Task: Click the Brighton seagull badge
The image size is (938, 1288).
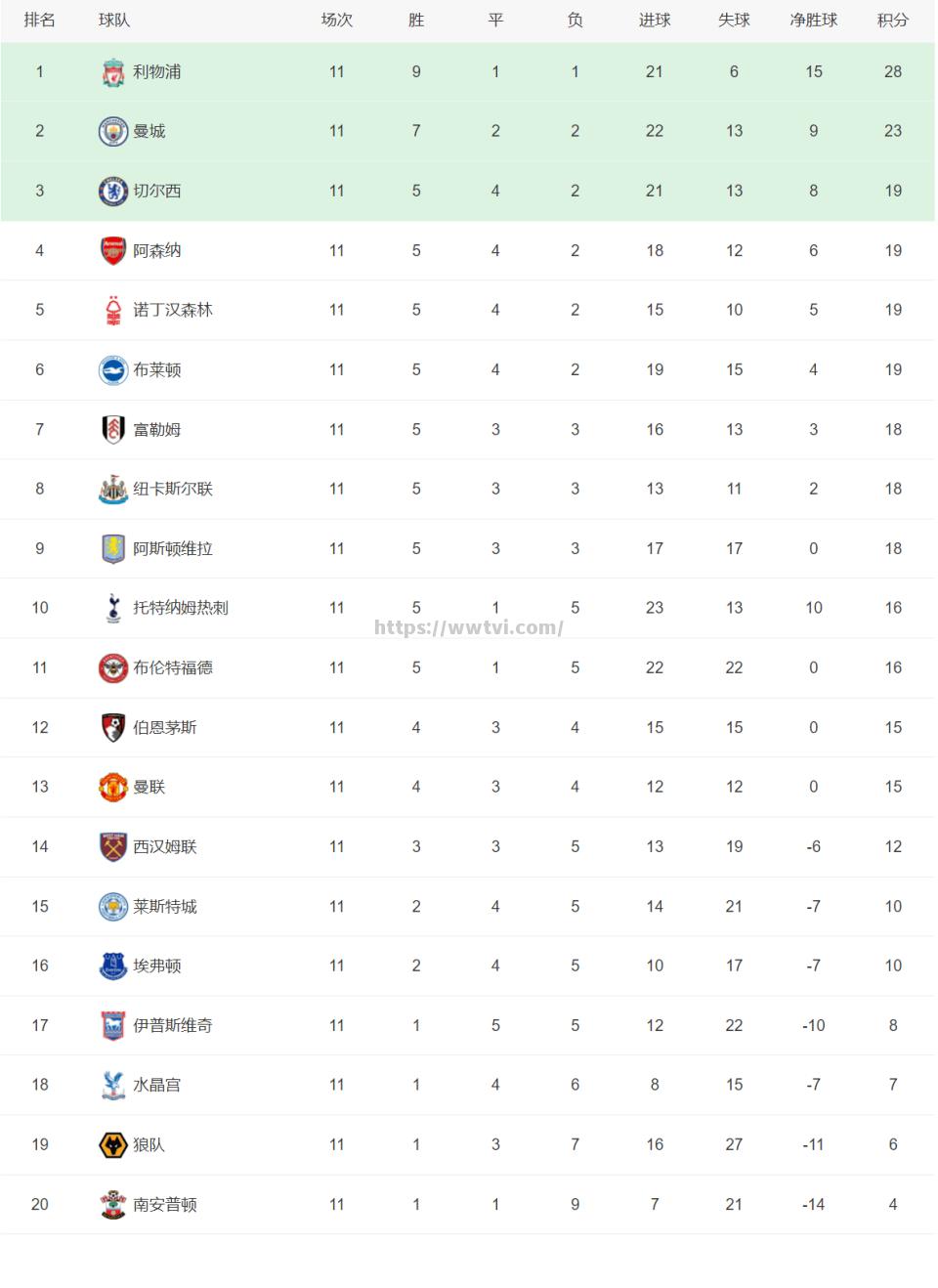Action: tap(113, 370)
